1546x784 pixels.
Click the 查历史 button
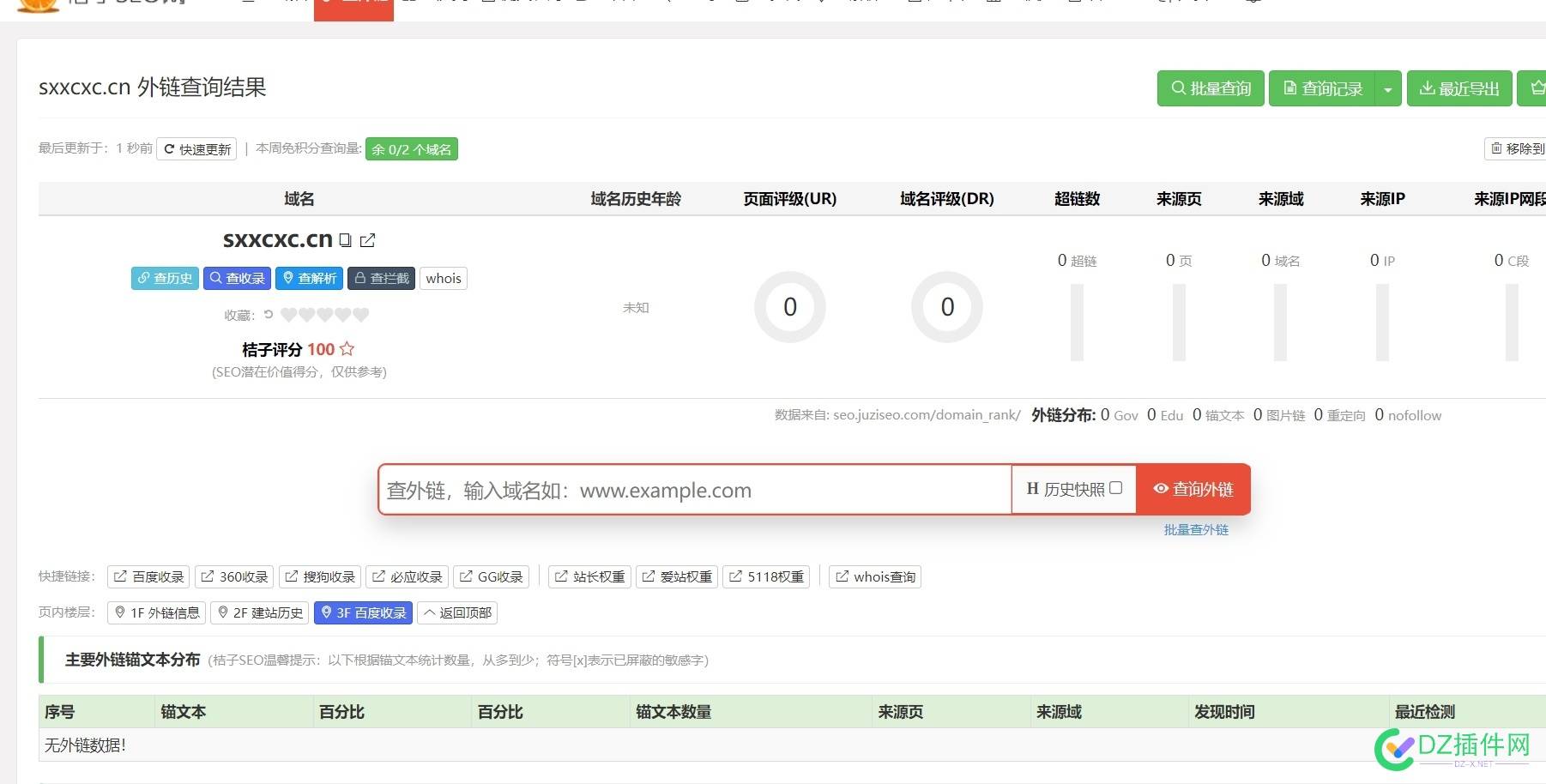[x=165, y=278]
